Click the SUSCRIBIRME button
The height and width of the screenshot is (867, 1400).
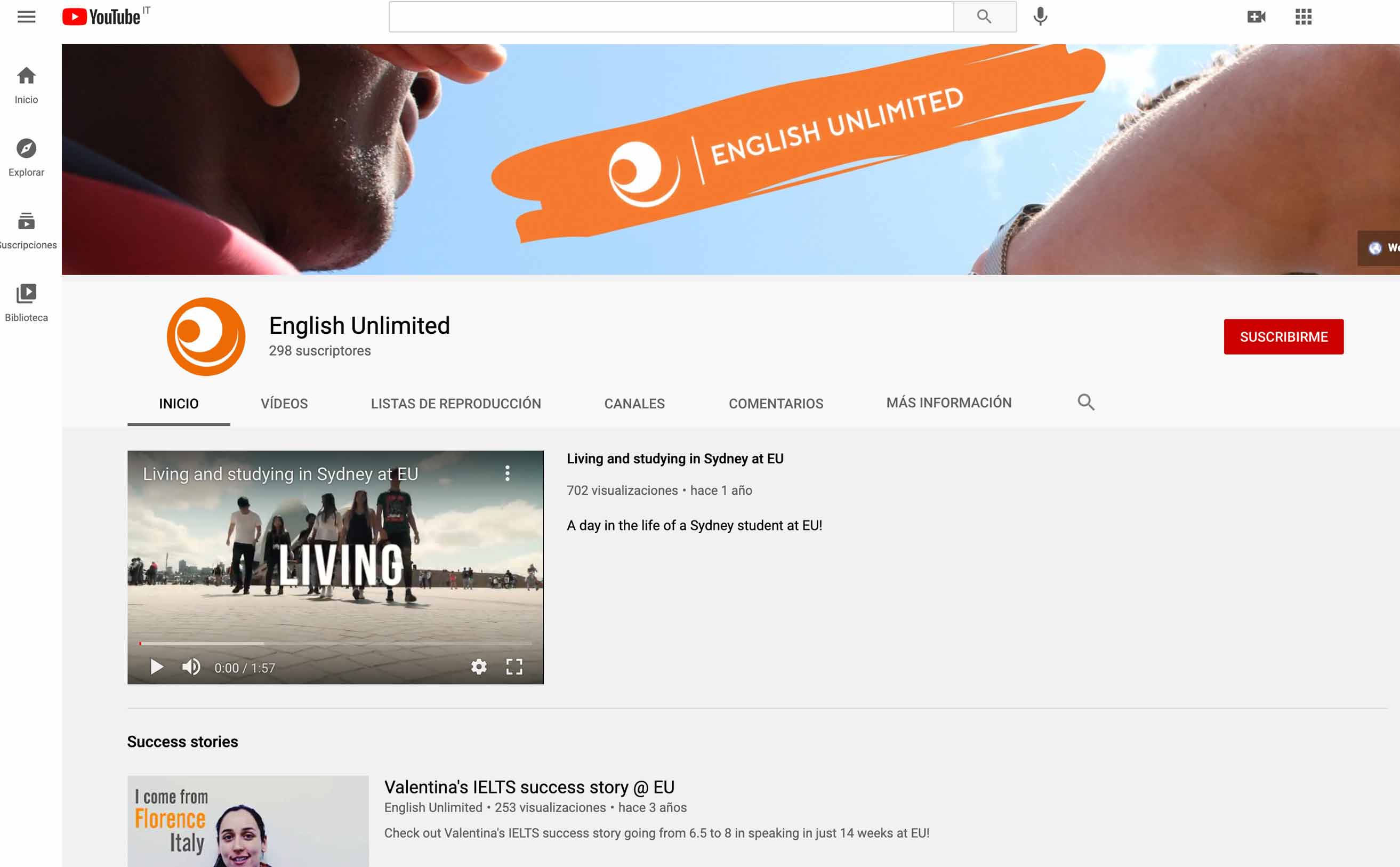point(1284,336)
